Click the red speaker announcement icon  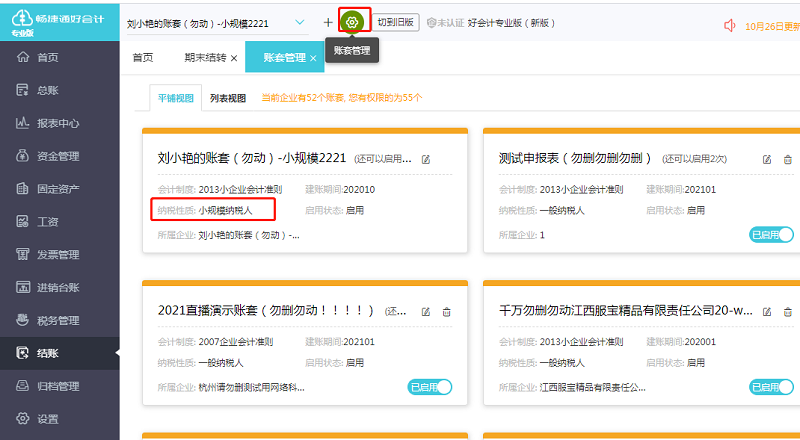tap(730, 26)
